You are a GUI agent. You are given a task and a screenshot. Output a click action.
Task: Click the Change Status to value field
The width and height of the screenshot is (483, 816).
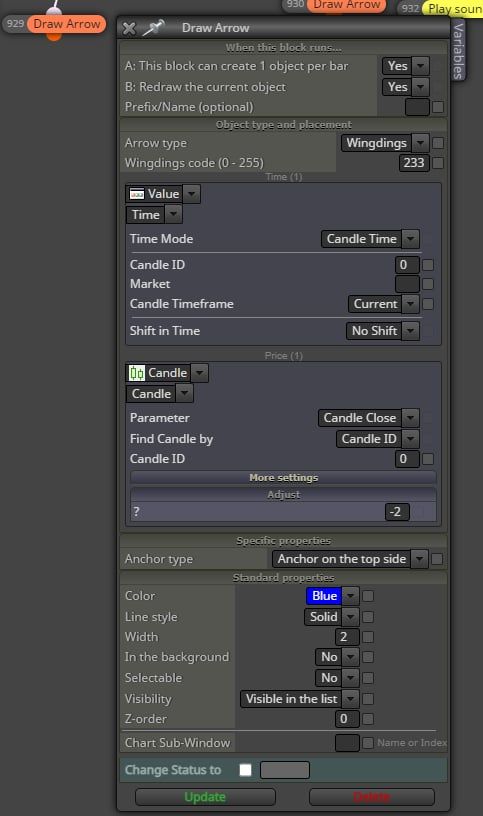pyautogui.click(x=285, y=770)
